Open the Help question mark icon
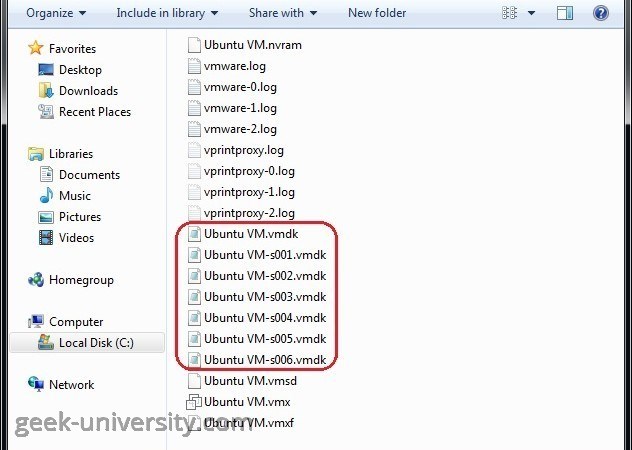Viewport: 632px width, 450px height. 601,13
